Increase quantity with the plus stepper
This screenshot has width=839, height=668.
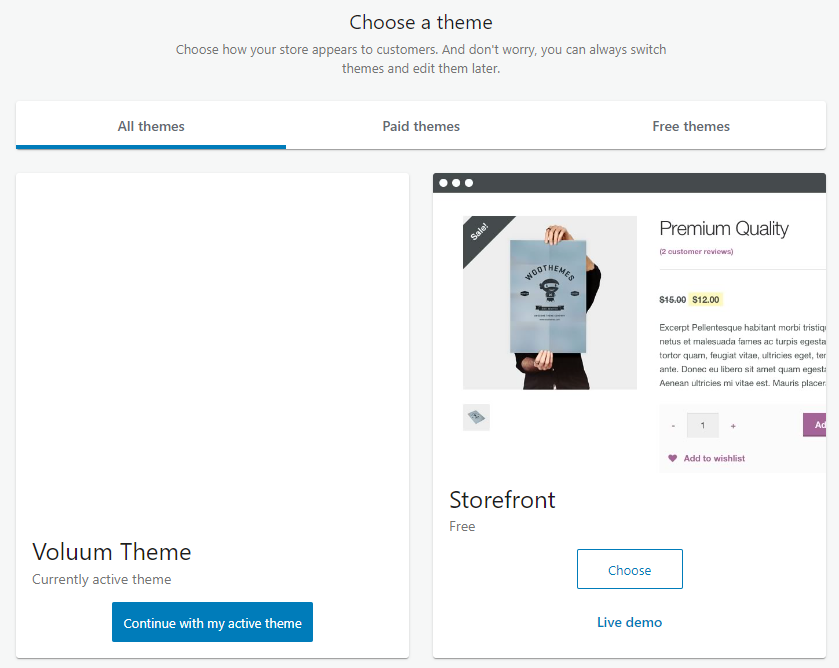(x=732, y=425)
